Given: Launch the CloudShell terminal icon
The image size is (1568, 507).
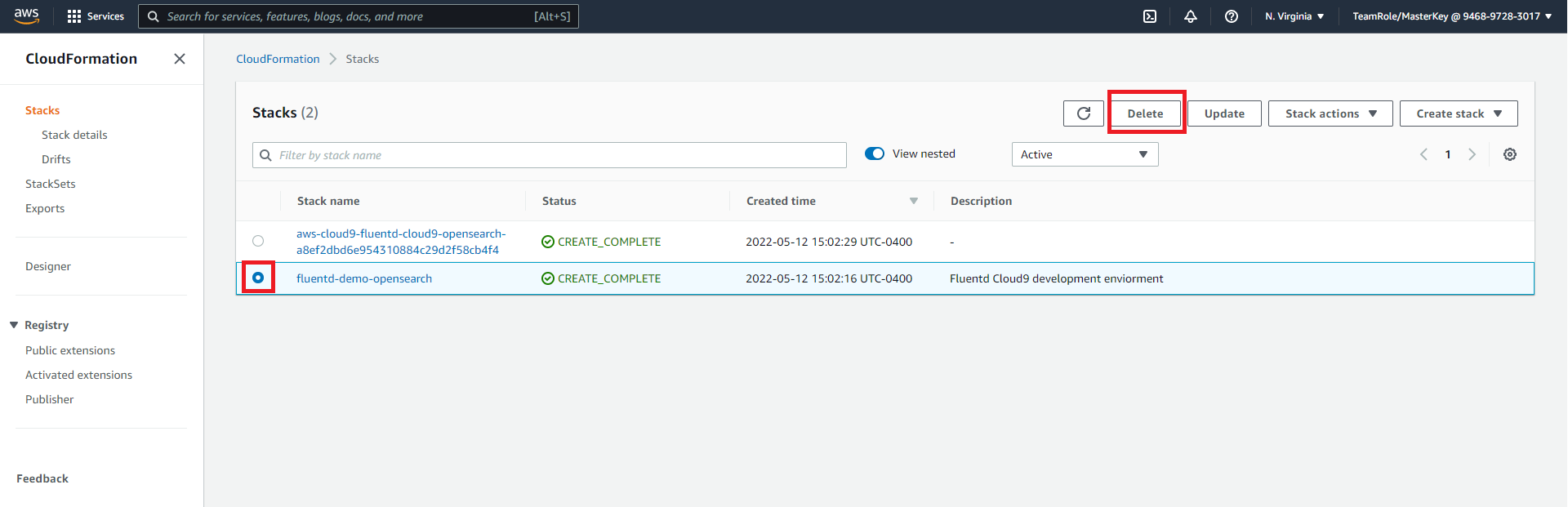Looking at the screenshot, I should point(1150,16).
